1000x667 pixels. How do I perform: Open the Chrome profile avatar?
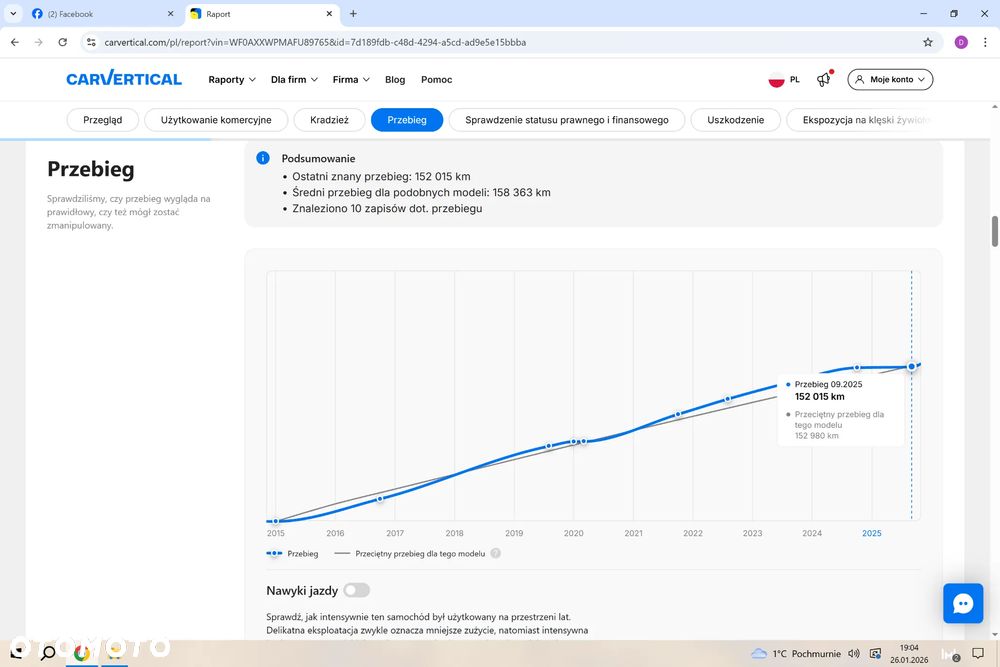click(961, 42)
